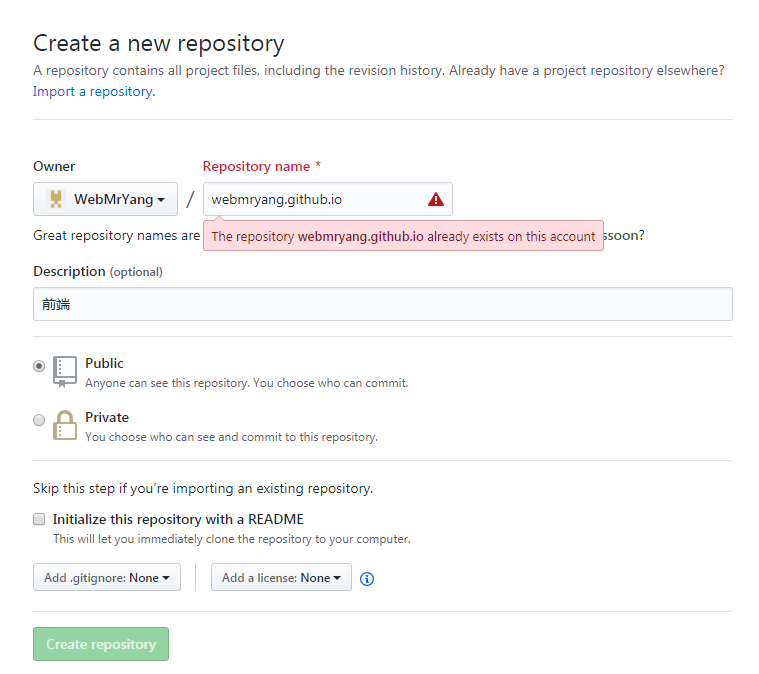
Task: Click the license info circle icon
Action: 367,578
